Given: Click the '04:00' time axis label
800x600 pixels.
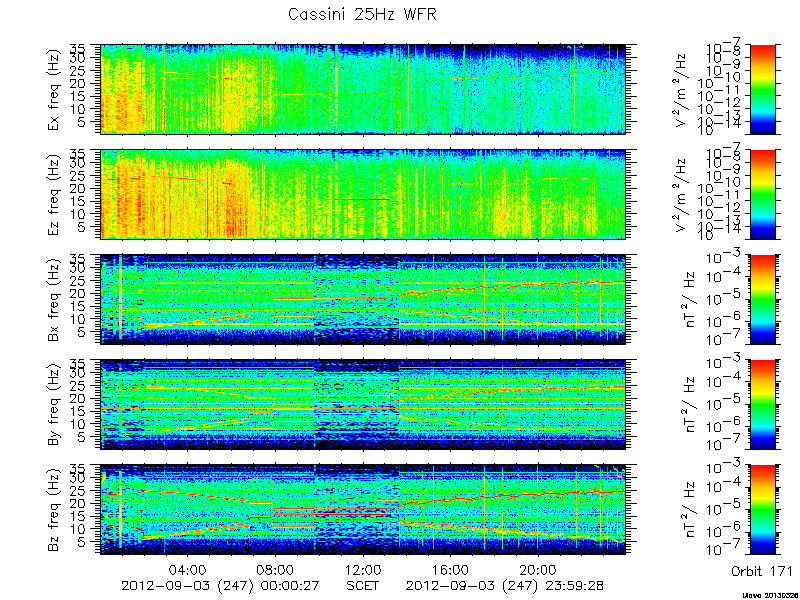Looking at the screenshot, I should (188, 569).
